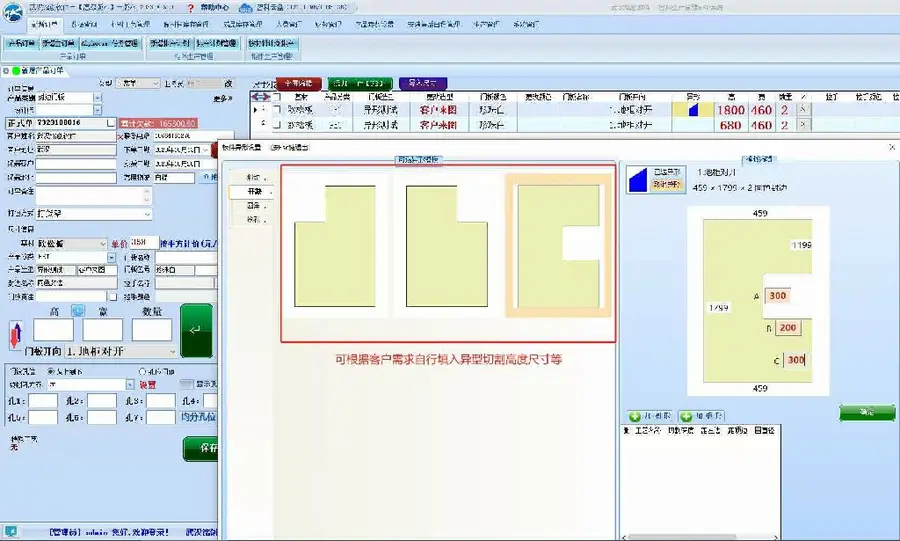
Task: Tick the checkbox in first order row
Action: [277, 109]
